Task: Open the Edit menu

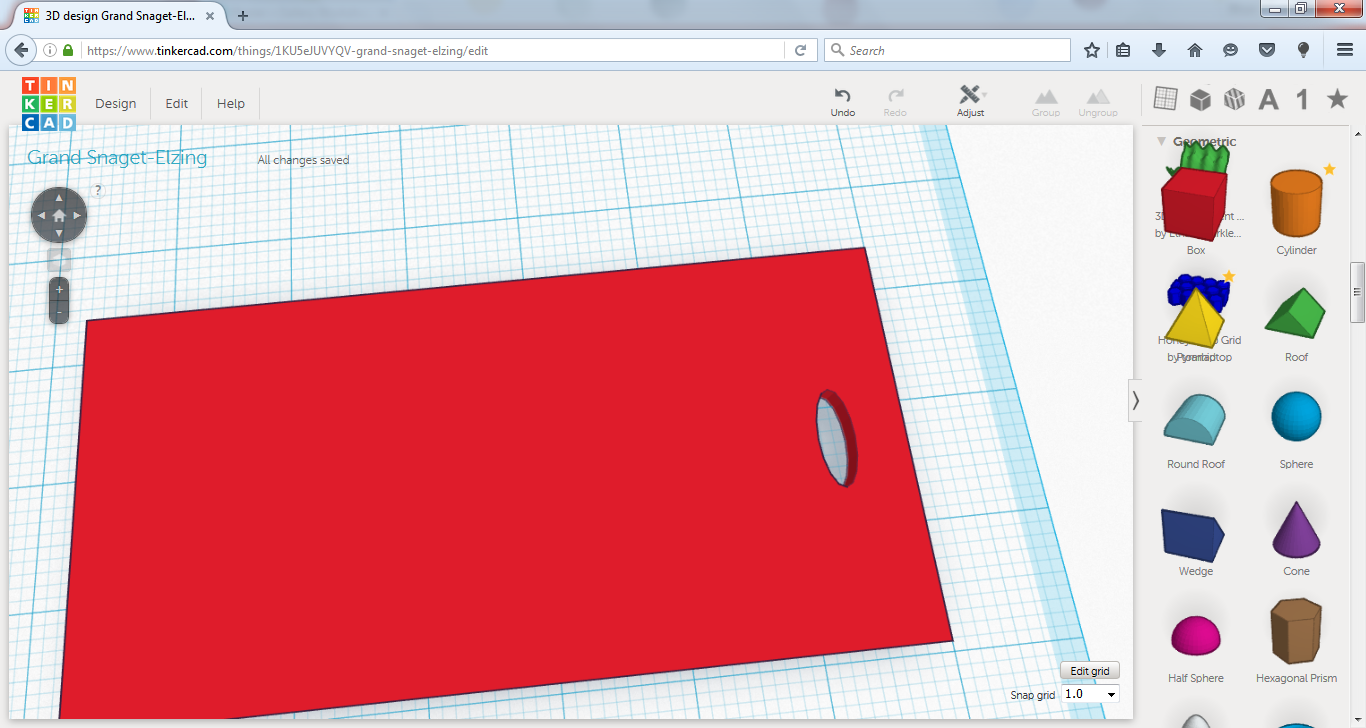Action: tap(176, 103)
